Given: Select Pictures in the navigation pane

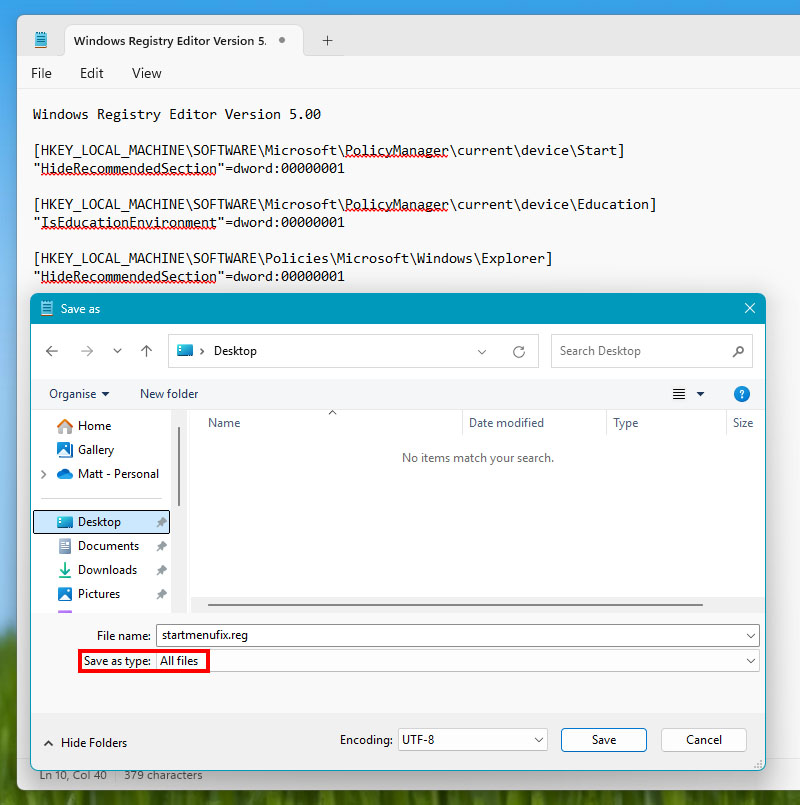Looking at the screenshot, I should click(x=101, y=594).
